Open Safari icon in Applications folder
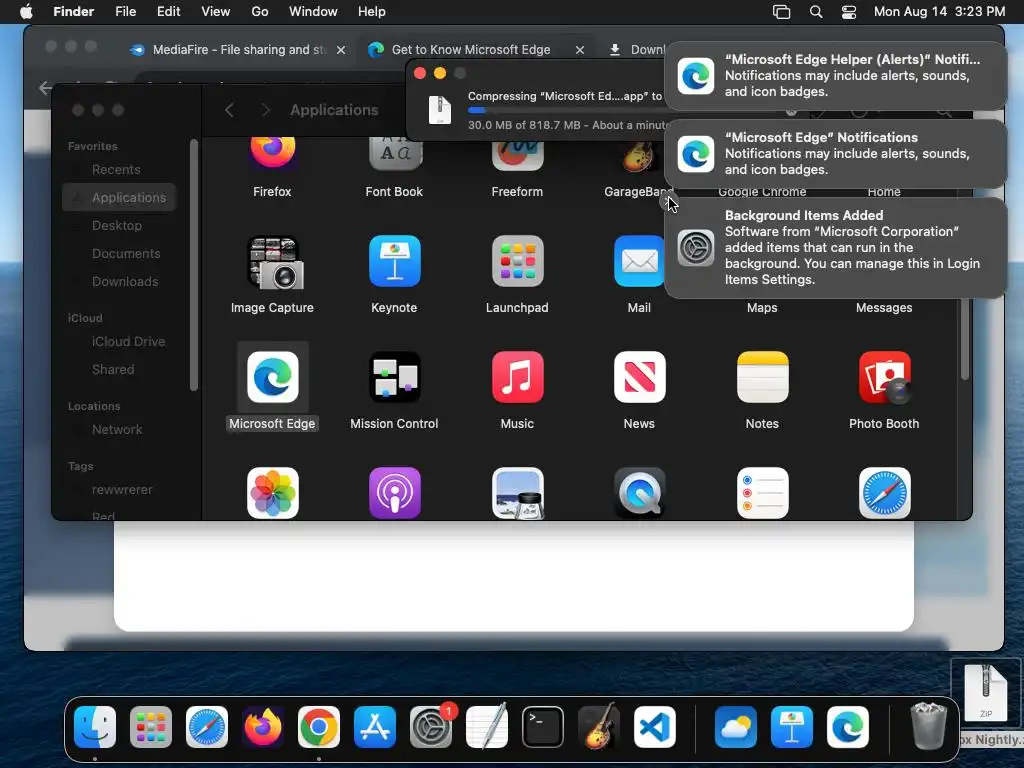 pyautogui.click(x=884, y=493)
